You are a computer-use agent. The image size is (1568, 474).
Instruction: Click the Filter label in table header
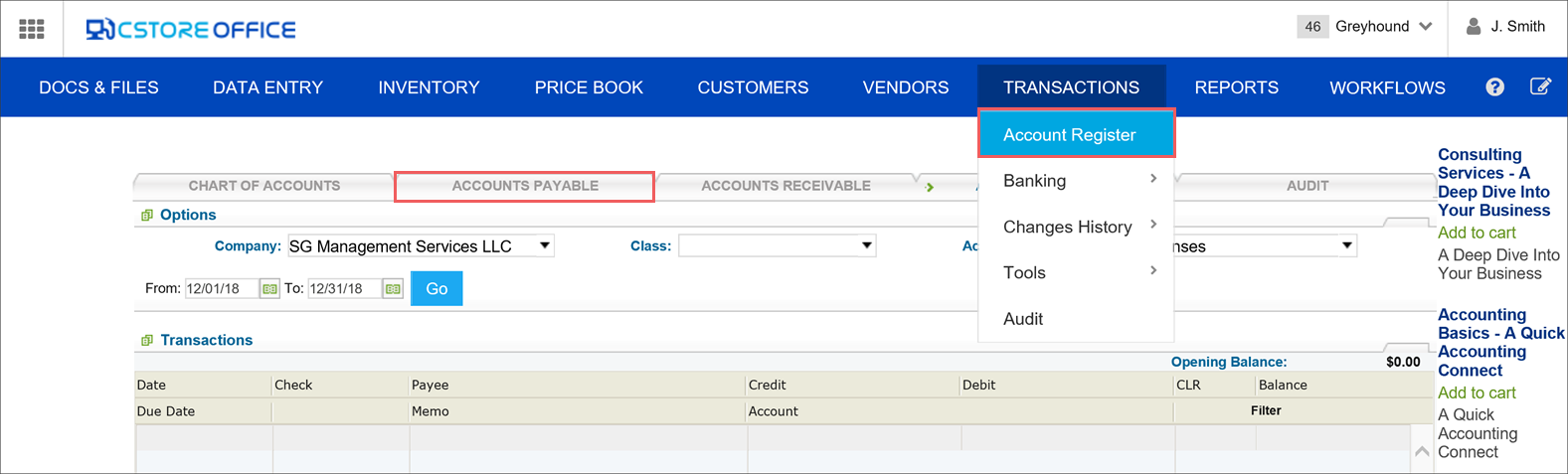(1266, 410)
